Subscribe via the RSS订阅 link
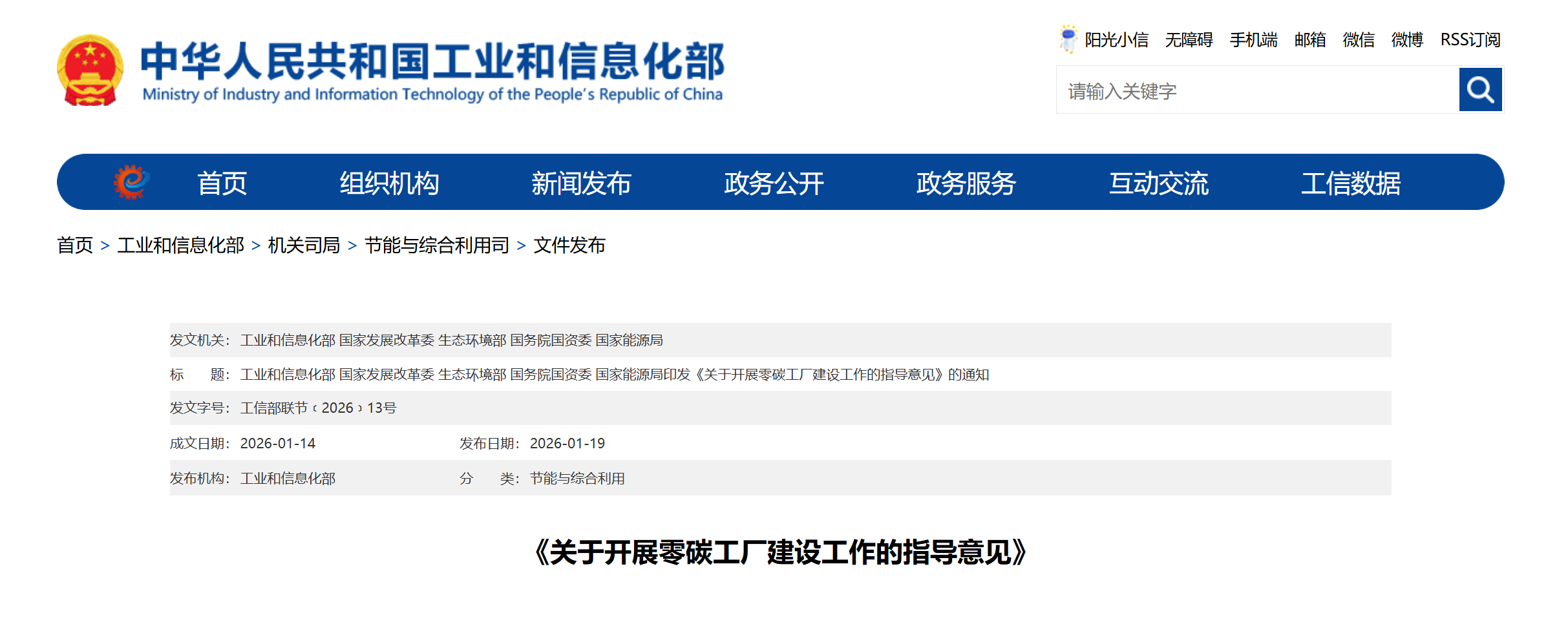The height and width of the screenshot is (624, 1568). pos(1470,40)
